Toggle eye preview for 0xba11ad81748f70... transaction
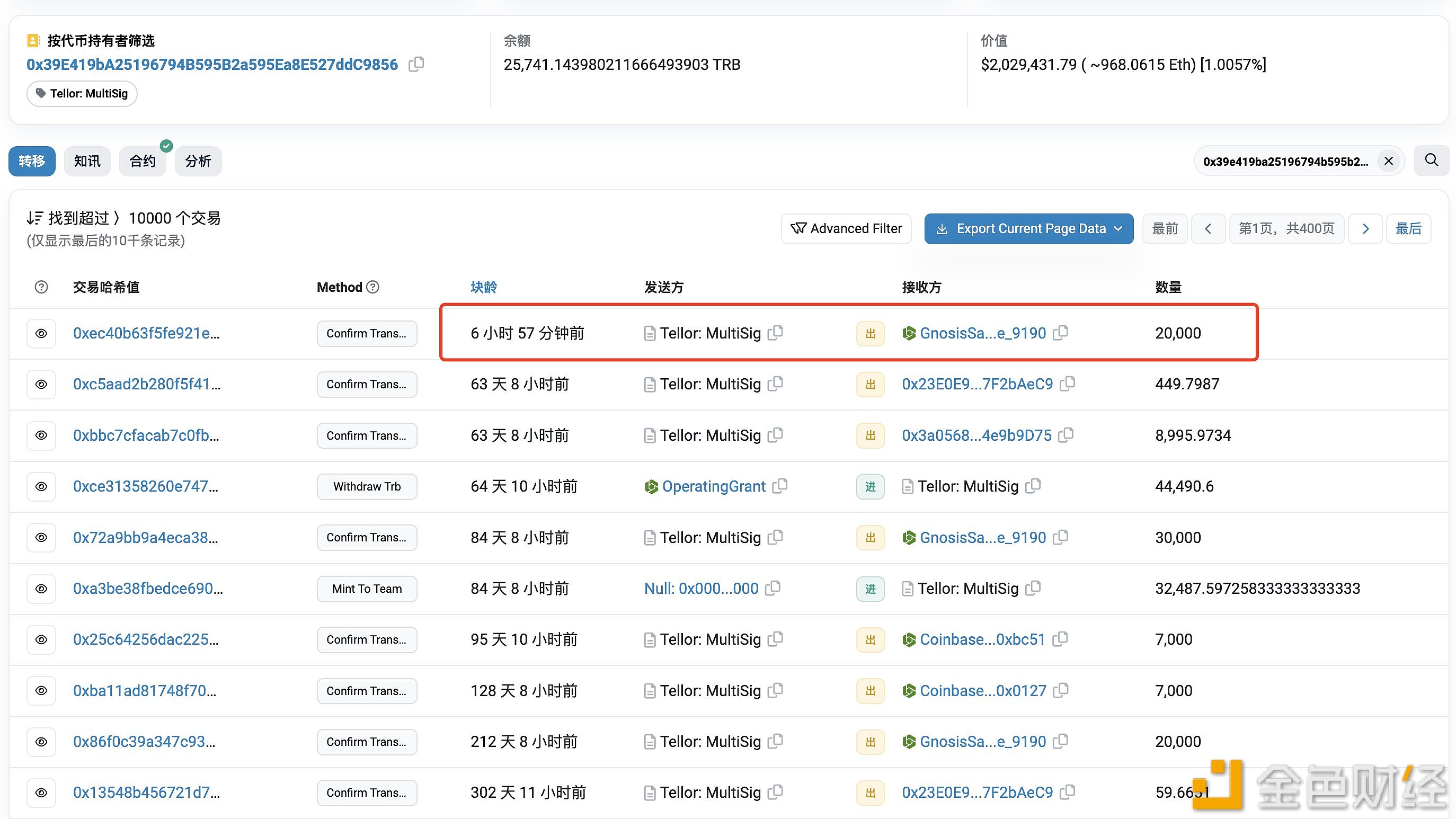The height and width of the screenshot is (819, 1456). [41, 691]
